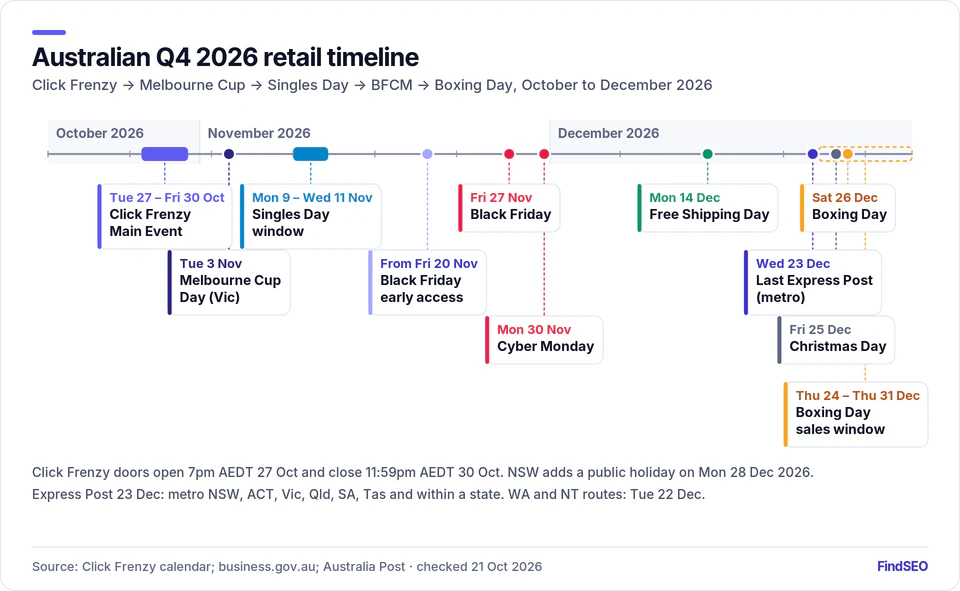Click the "From Fri 20 Nov" date label
Image resolution: width=960 pixels, height=591 pixels.
pyautogui.click(x=429, y=263)
